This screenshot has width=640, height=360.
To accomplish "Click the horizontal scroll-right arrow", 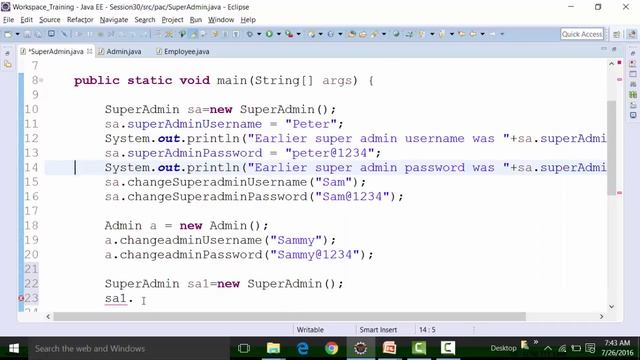I will [601, 317].
